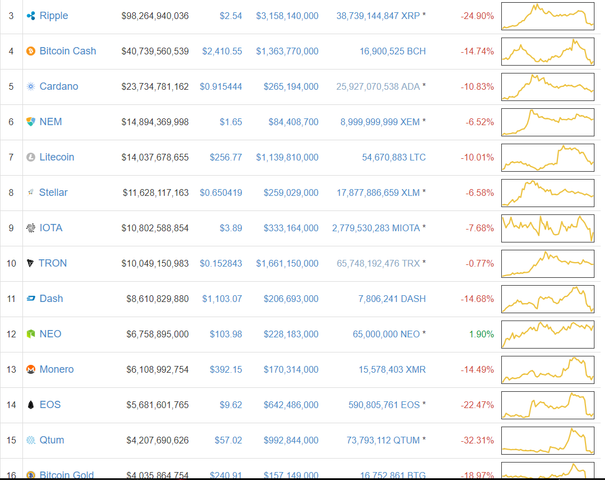
Task: Click the NEM shield logo icon
Action: coord(30,122)
